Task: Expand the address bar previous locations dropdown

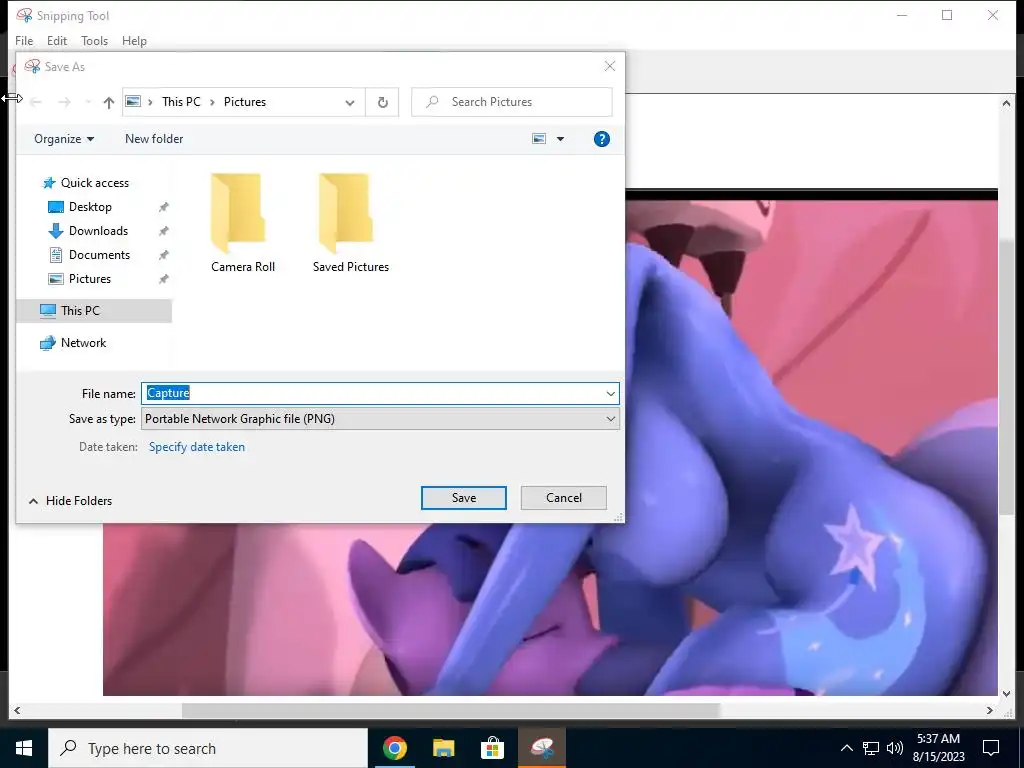Action: click(350, 103)
